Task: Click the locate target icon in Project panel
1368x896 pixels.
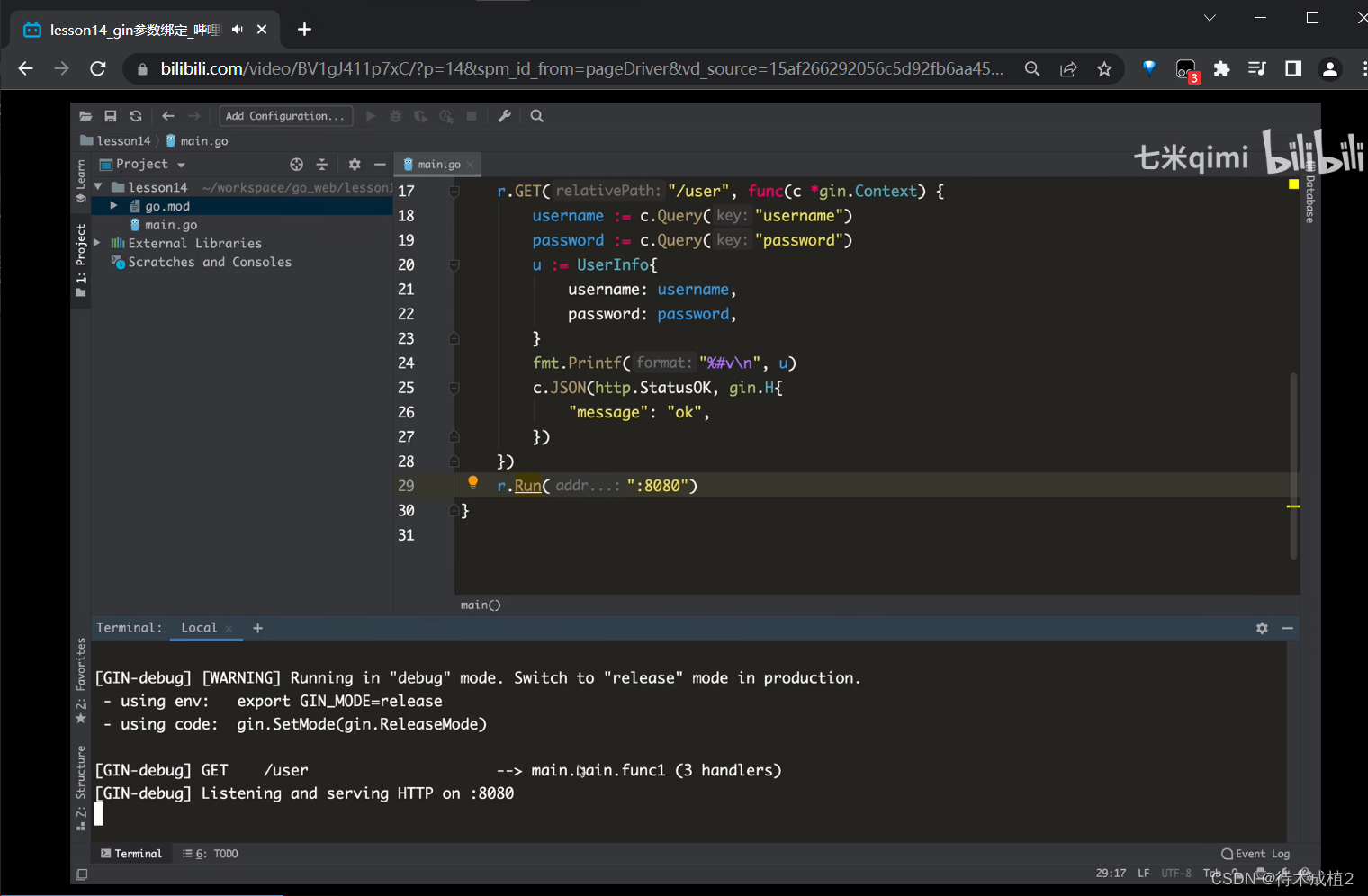Action: [x=296, y=165]
